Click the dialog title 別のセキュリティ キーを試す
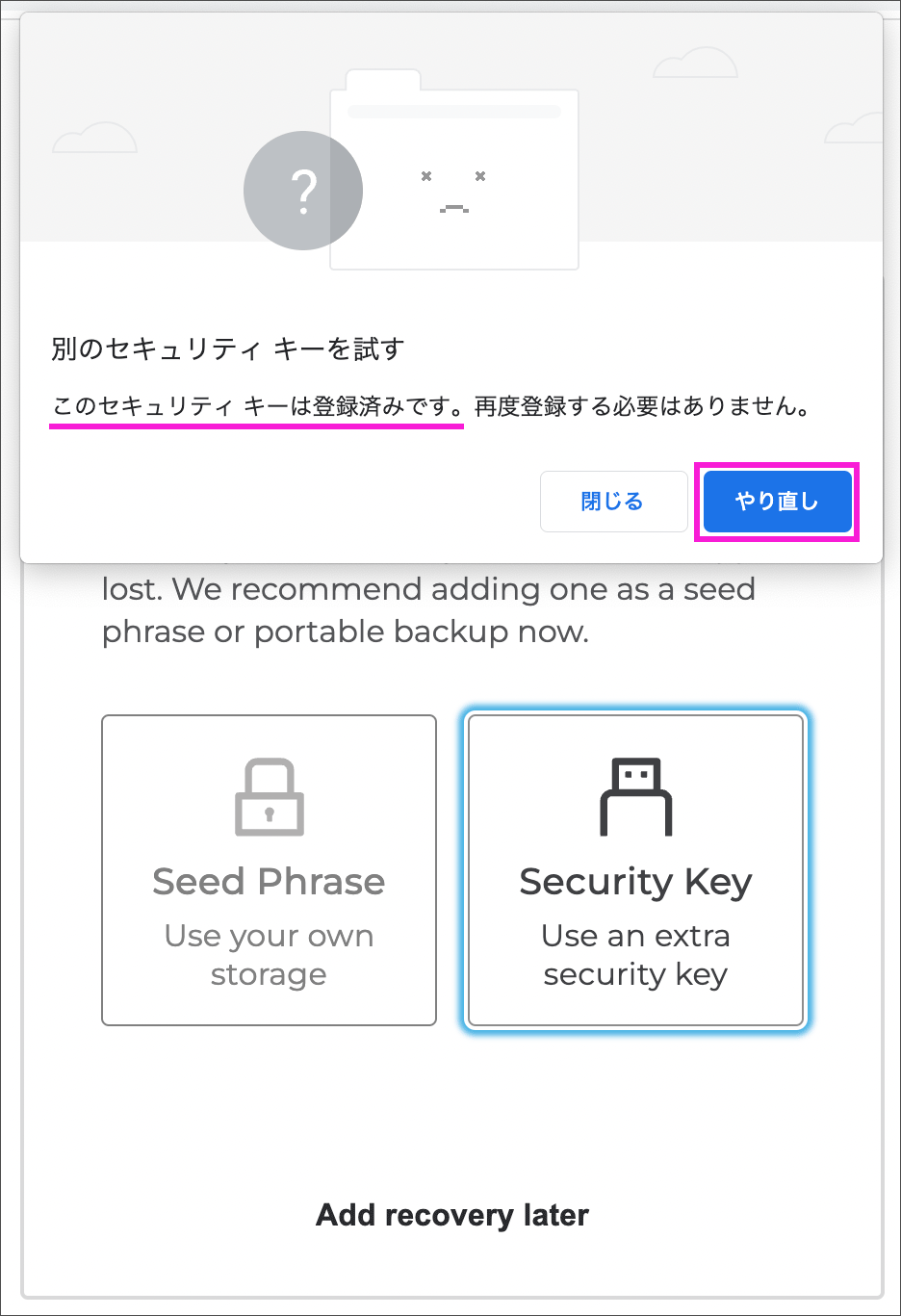 click(227, 348)
